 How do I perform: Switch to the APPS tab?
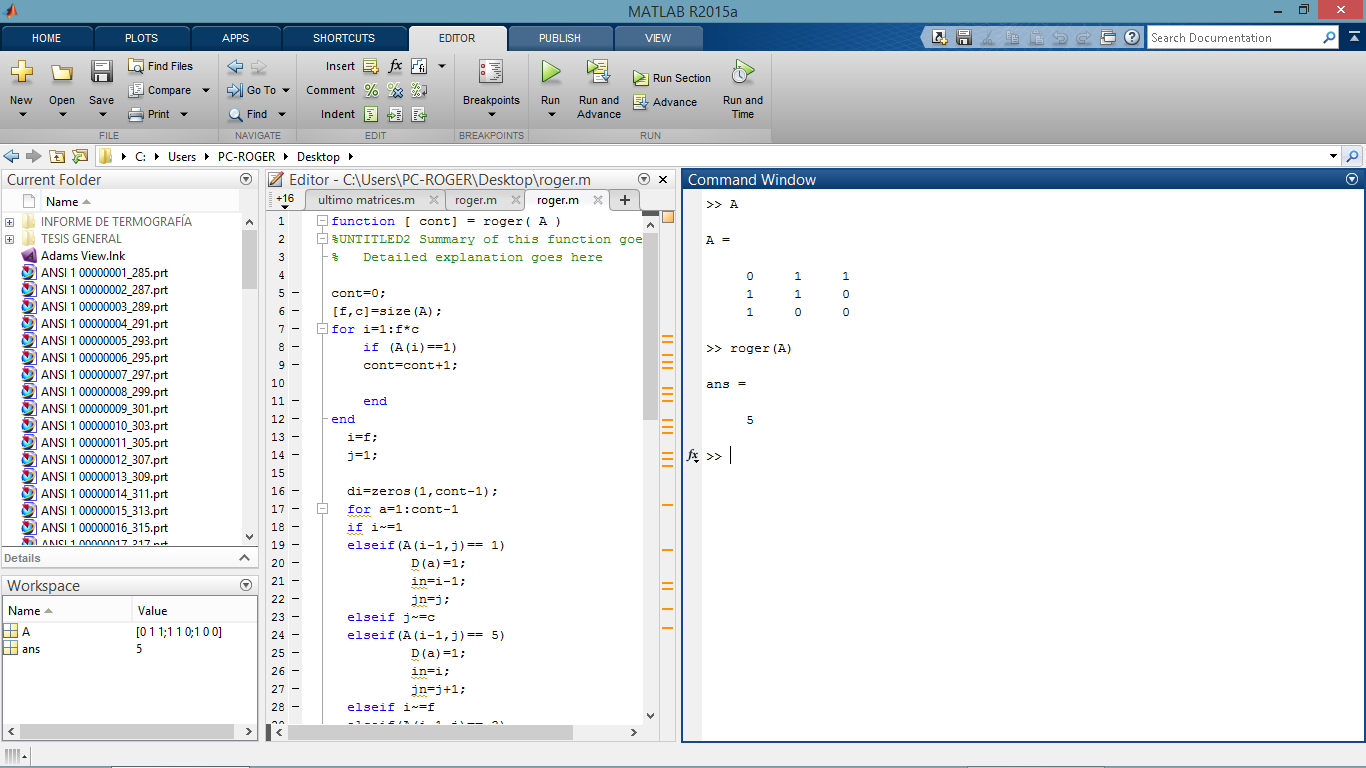click(236, 38)
